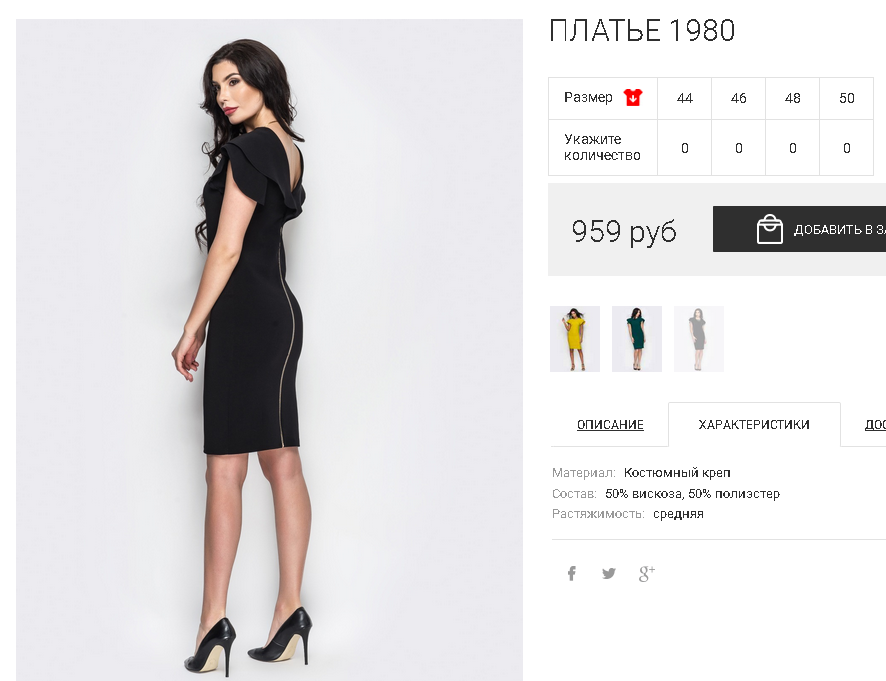Viewport: 886px width, 681px height.
Task: Share the dress on Google Plus
Action: pos(647,574)
